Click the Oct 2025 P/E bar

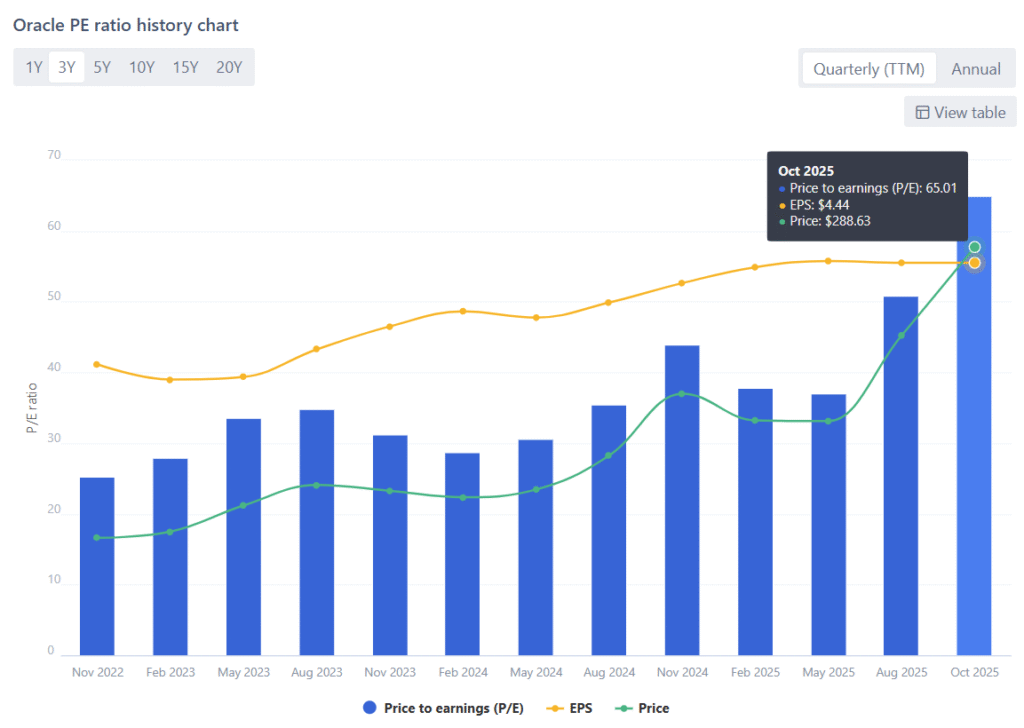click(x=974, y=450)
